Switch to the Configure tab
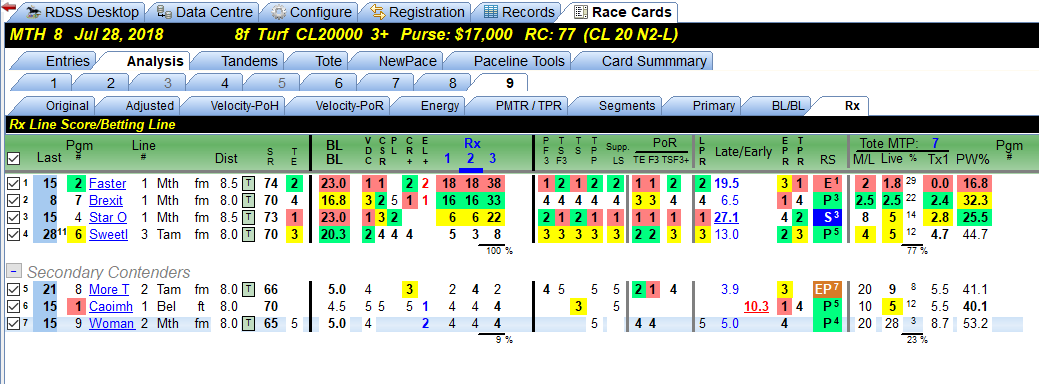Image resolution: width=1039 pixels, height=384 pixels. pos(311,12)
